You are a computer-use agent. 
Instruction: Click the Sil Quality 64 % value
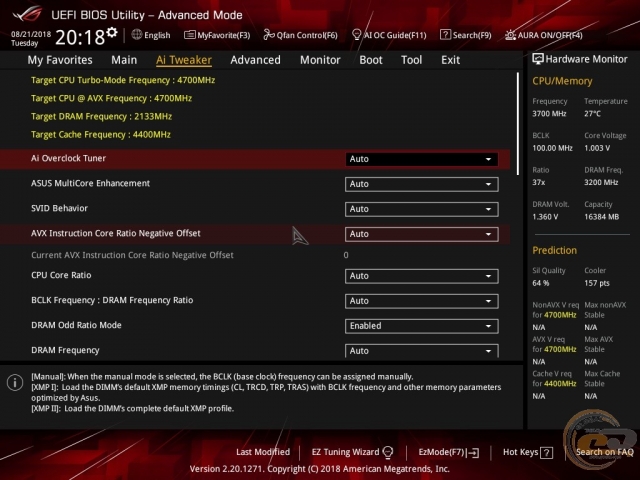coord(540,283)
